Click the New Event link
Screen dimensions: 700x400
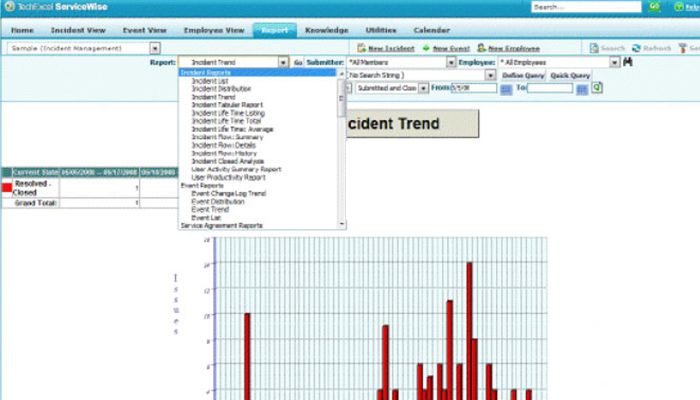[x=451, y=48]
